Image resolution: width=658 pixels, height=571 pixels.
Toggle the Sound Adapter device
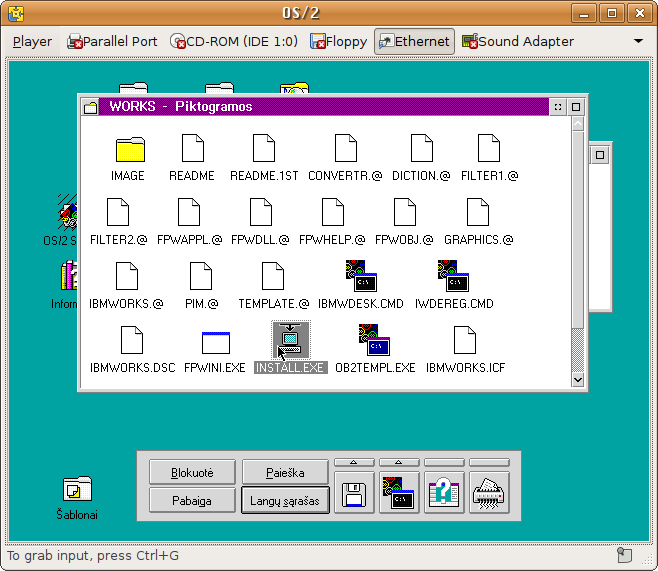518,42
